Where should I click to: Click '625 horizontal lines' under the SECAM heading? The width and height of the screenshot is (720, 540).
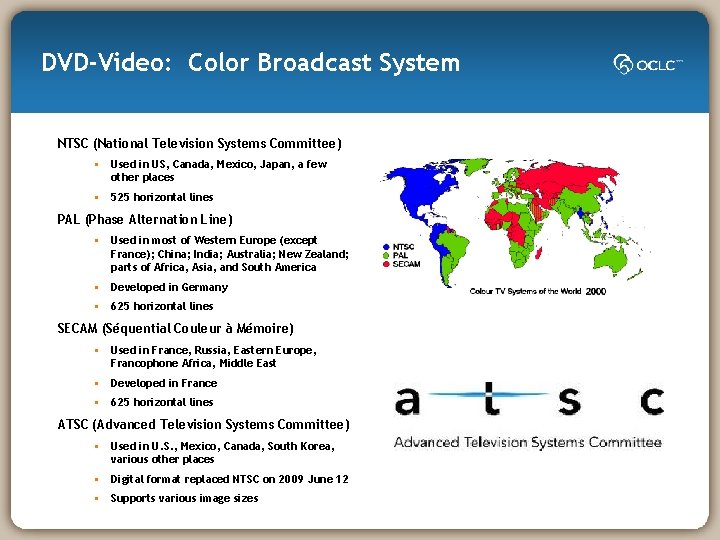162,402
